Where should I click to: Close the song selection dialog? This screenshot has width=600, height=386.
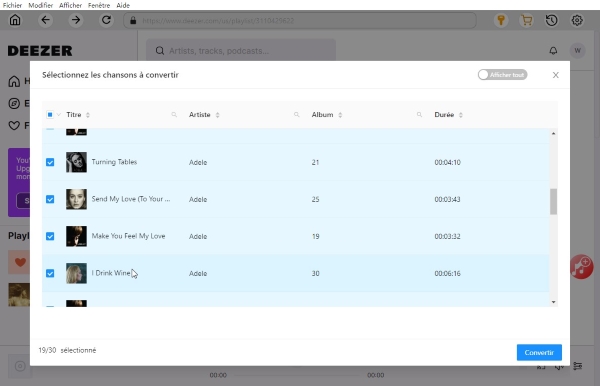coord(556,75)
